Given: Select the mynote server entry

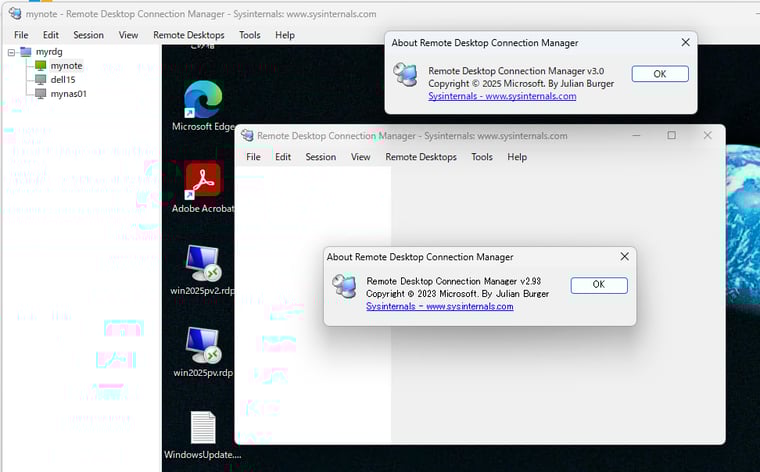Looking at the screenshot, I should coord(66,65).
